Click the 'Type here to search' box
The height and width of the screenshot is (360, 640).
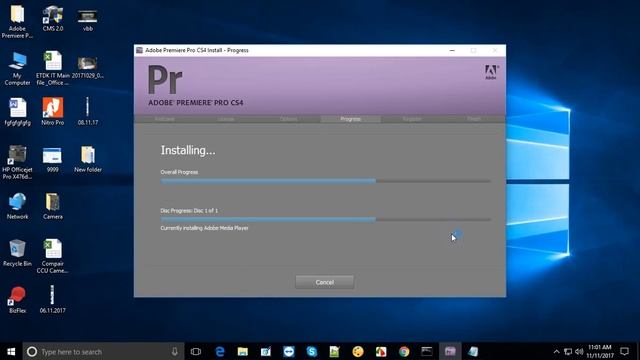[x=102, y=351]
